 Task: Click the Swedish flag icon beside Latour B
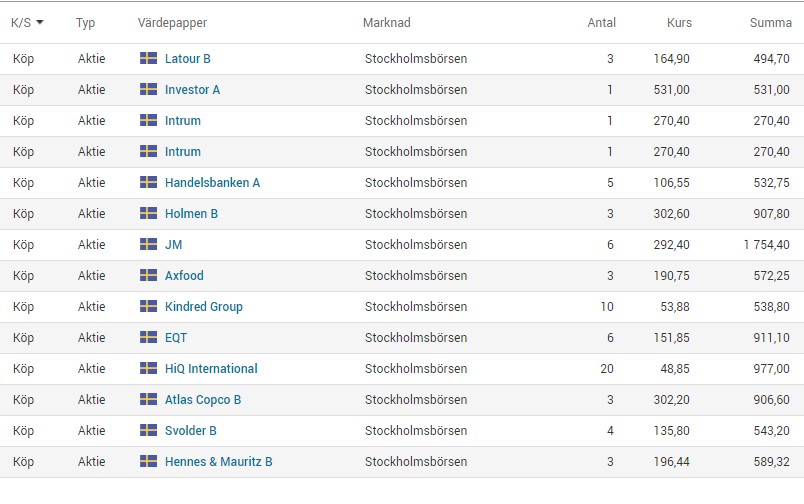point(149,58)
